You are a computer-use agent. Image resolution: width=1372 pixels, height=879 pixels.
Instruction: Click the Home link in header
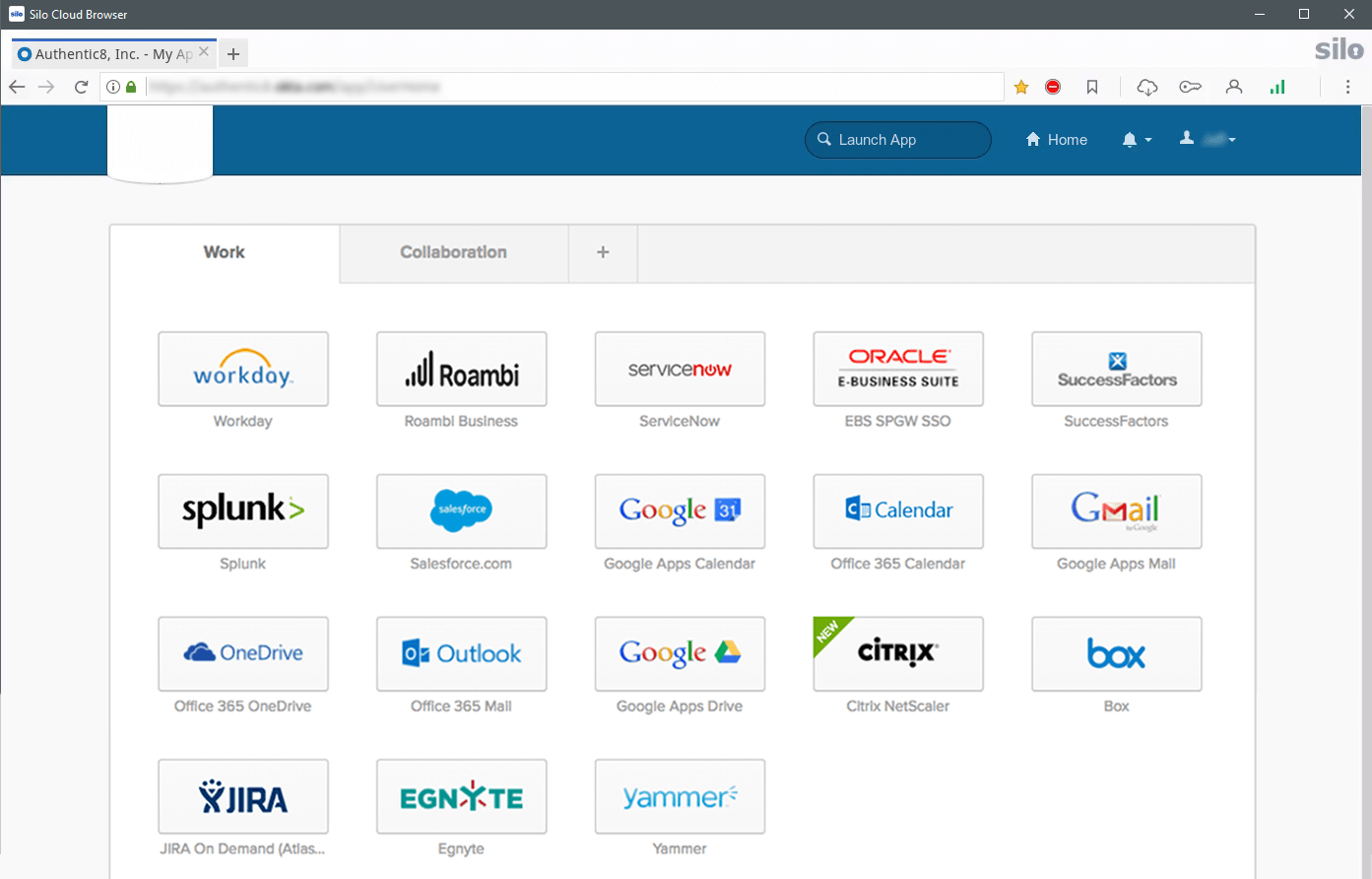(x=1057, y=140)
